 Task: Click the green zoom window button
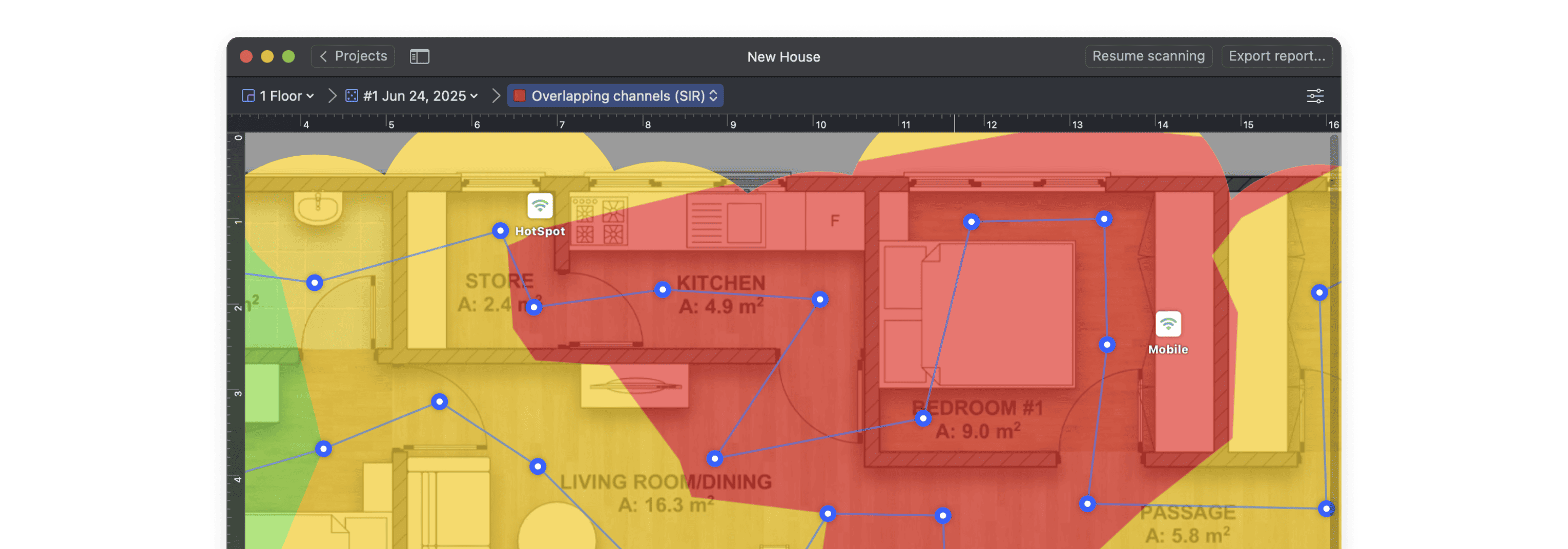click(x=288, y=57)
